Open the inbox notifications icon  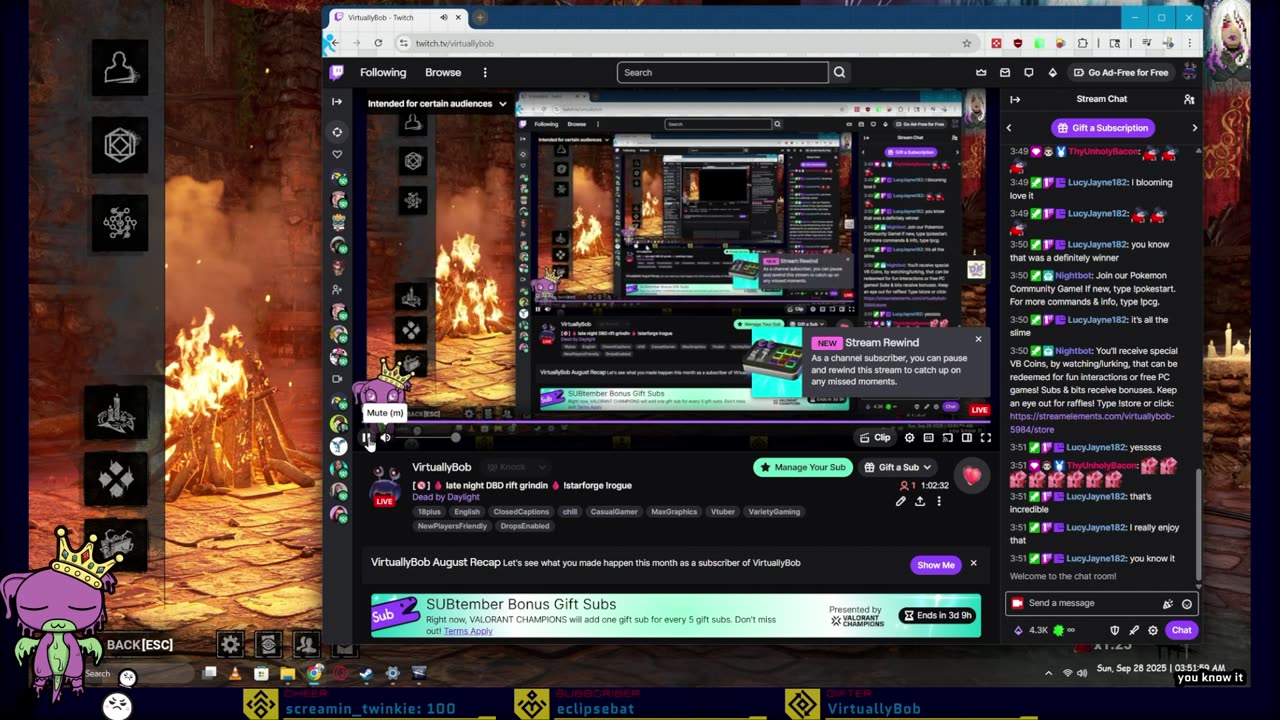[1004, 72]
